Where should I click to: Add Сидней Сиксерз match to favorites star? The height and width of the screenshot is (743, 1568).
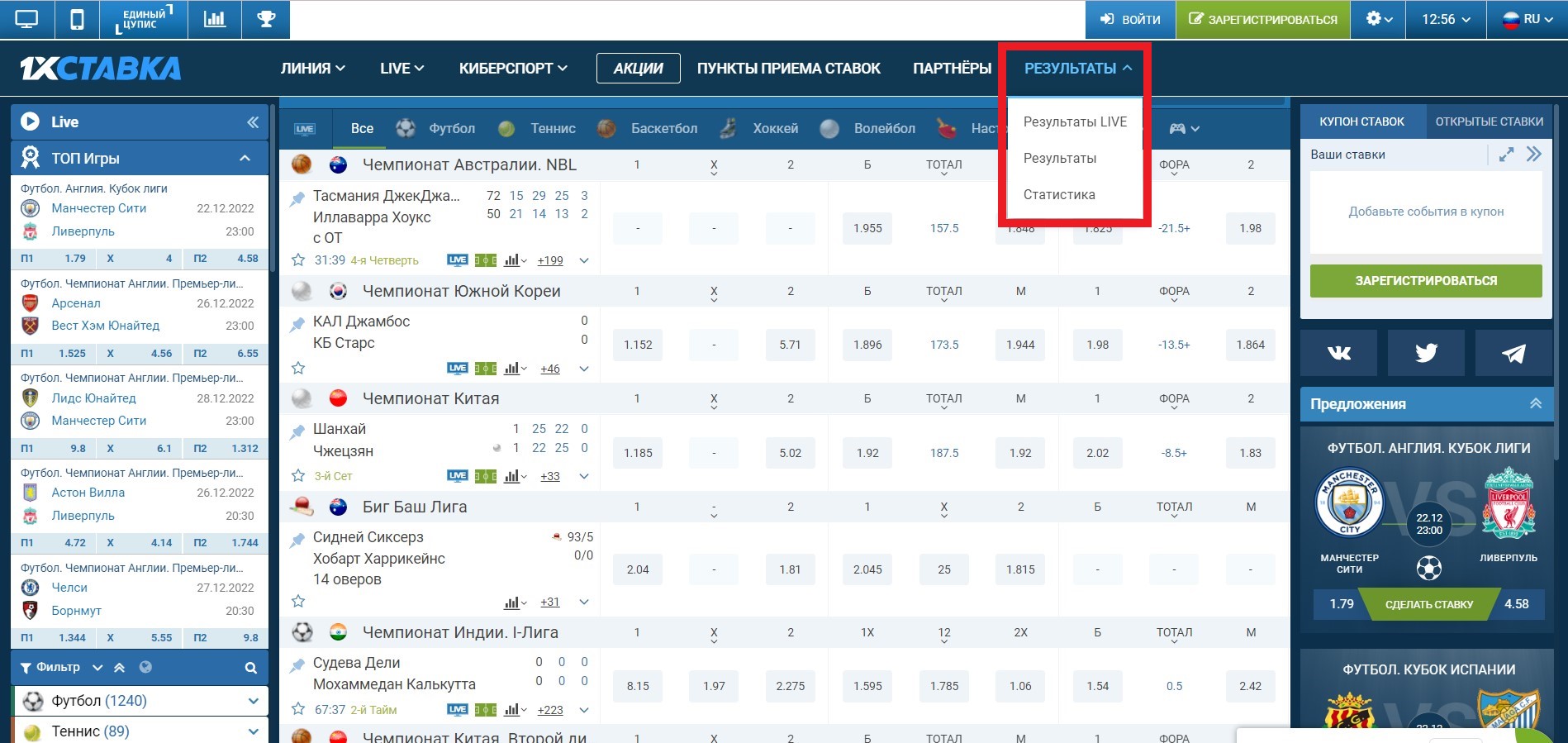pos(298,601)
